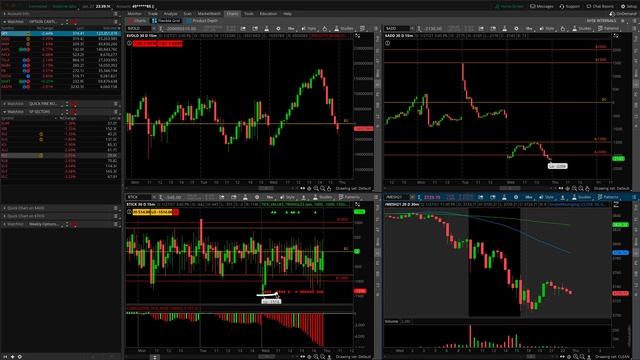640x360 pixels.
Task: Open the Help tab
Action: pos(287,13)
